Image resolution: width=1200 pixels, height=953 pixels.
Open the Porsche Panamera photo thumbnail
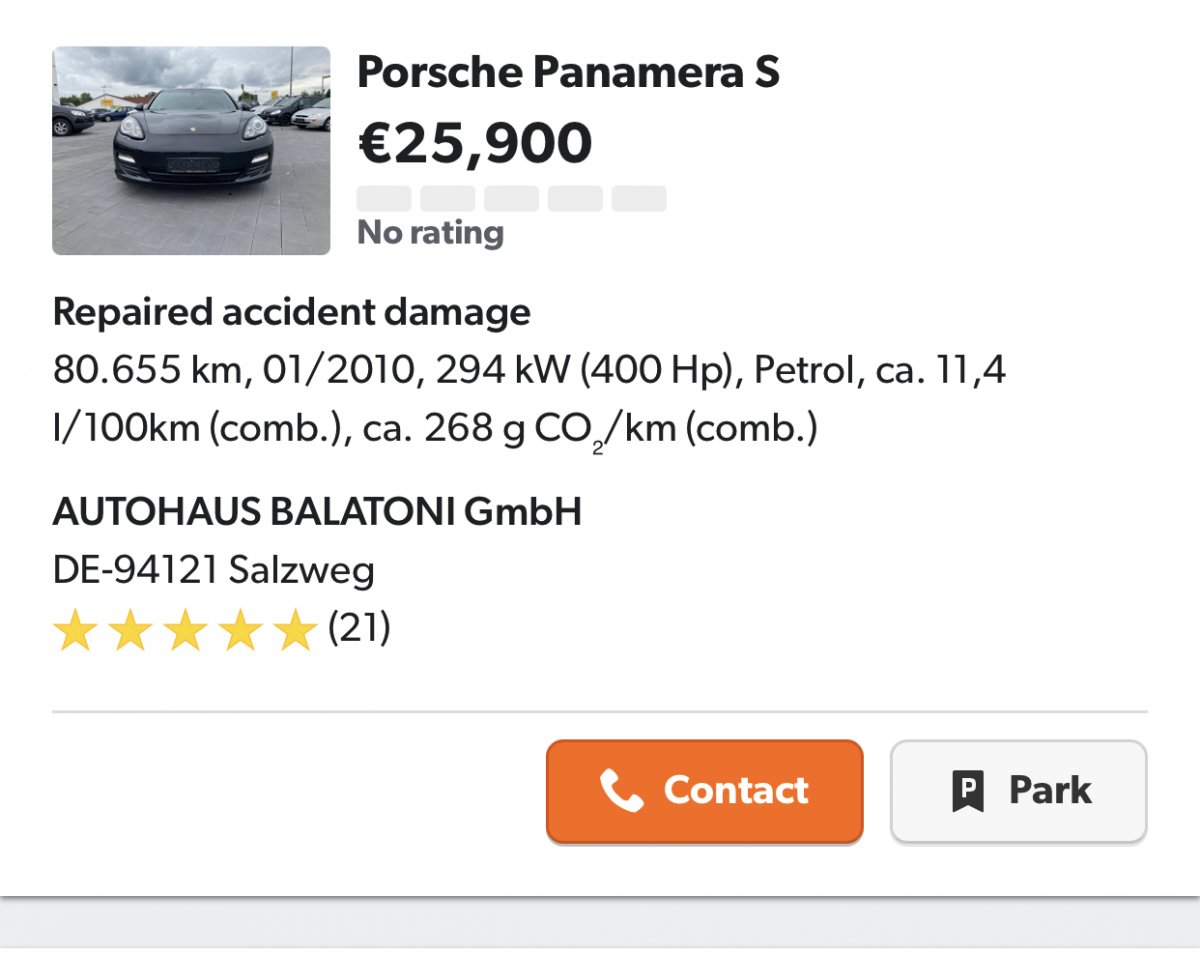(x=191, y=150)
